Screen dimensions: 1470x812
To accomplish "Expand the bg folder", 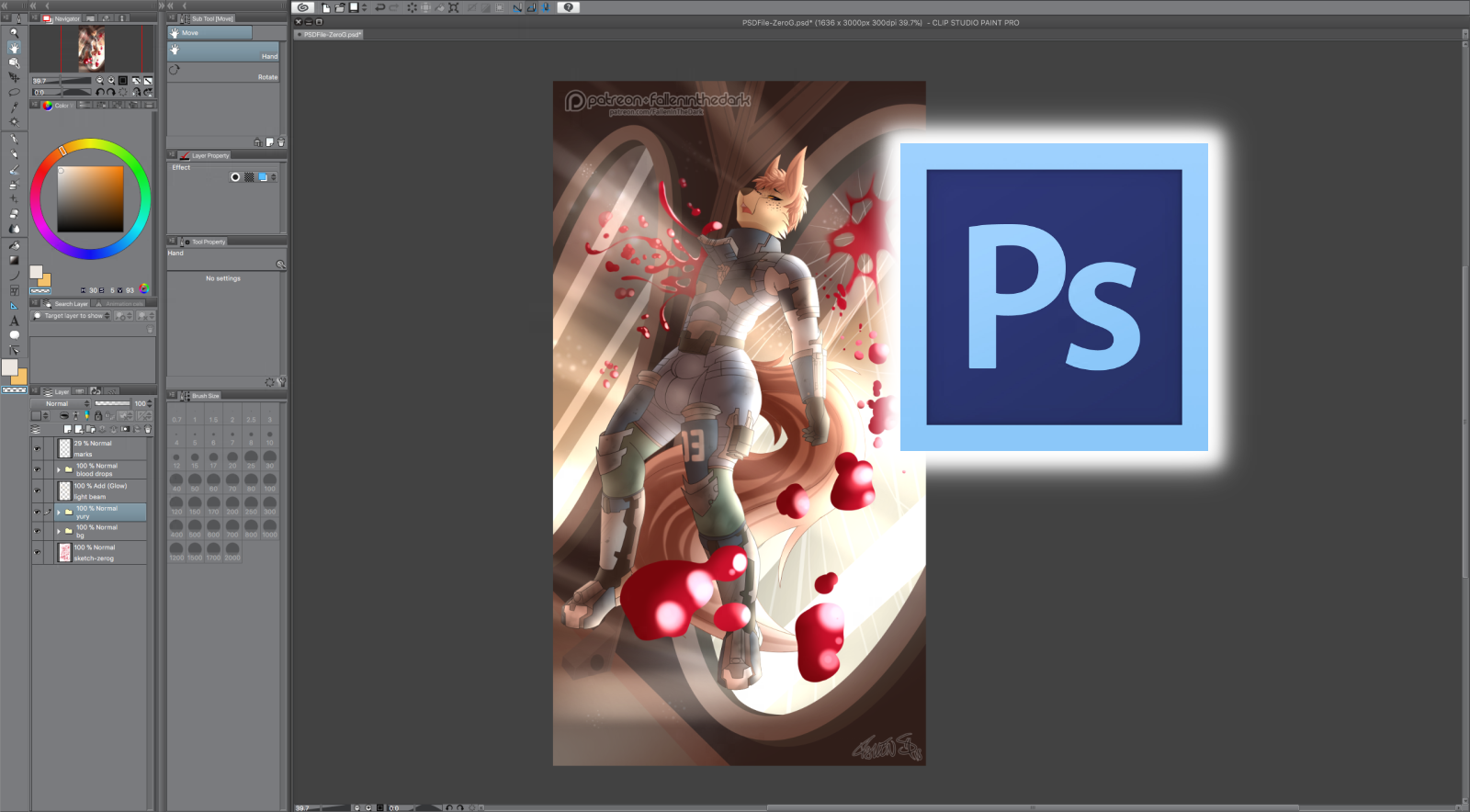I will click(x=59, y=531).
